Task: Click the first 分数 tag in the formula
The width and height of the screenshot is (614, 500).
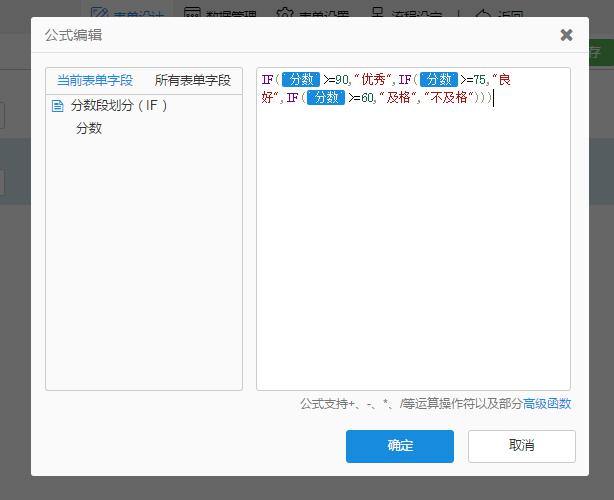Action: tap(301, 79)
